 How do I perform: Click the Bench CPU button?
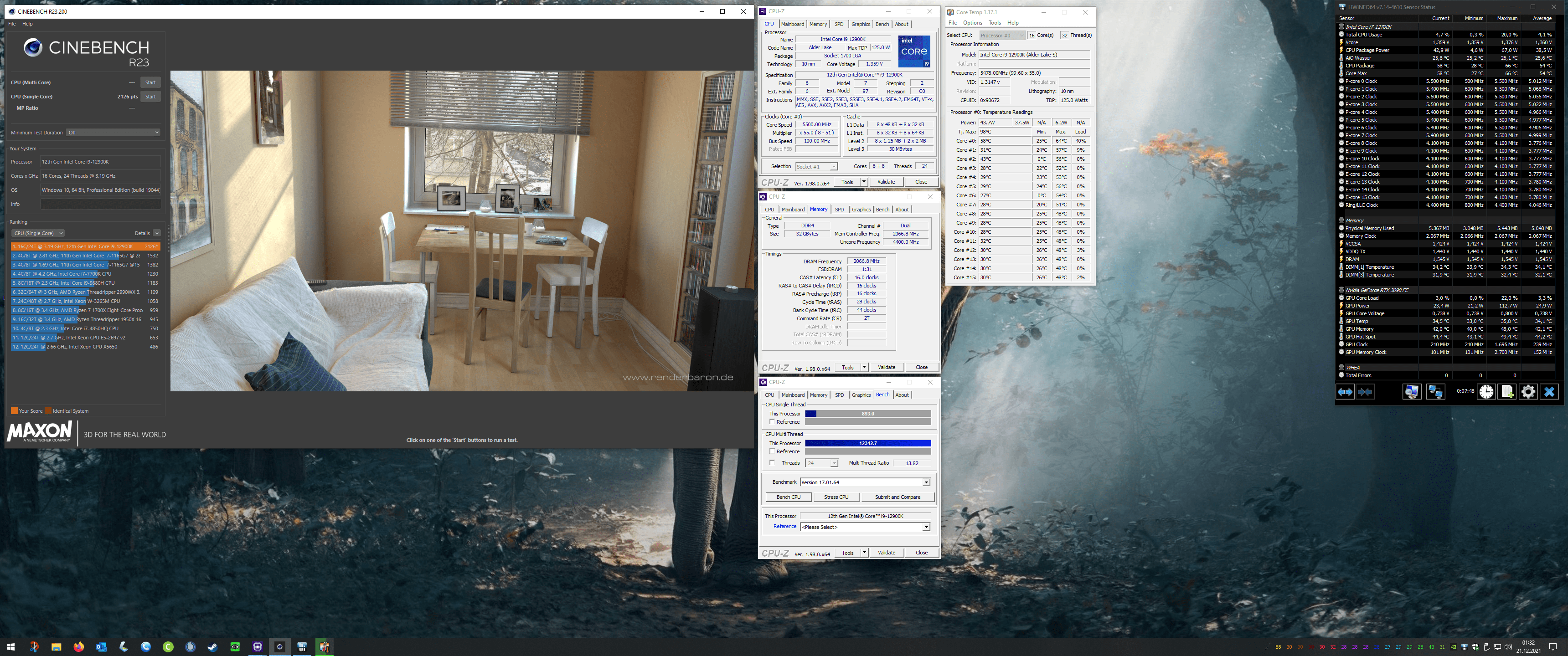tap(788, 497)
